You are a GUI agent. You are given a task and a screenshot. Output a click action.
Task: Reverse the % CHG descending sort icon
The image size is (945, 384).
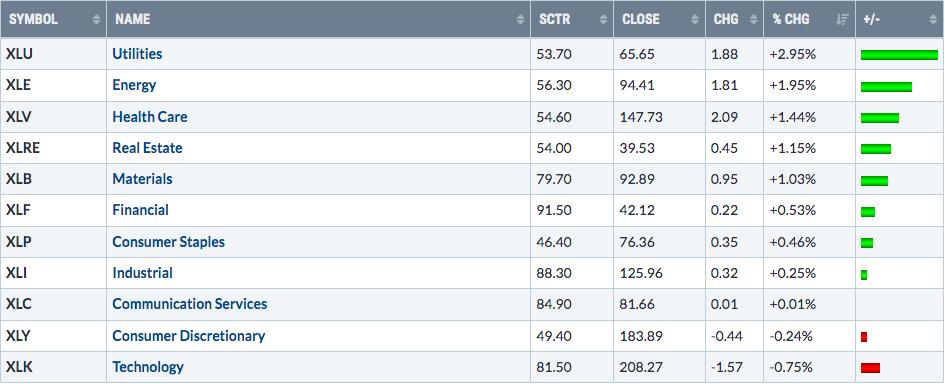click(x=843, y=19)
